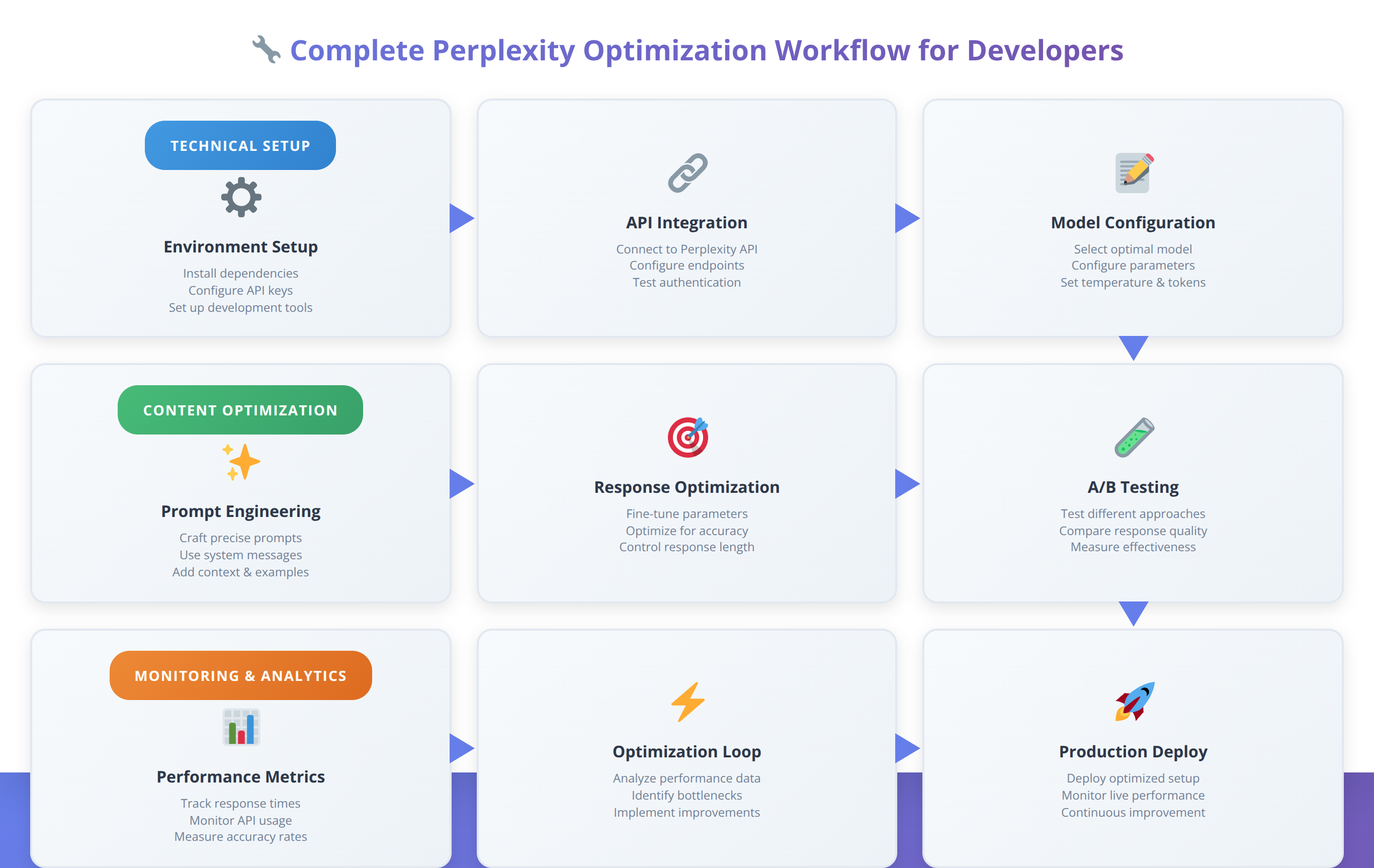The height and width of the screenshot is (868, 1374).
Task: Click 'Track response times' text
Action: point(240,804)
